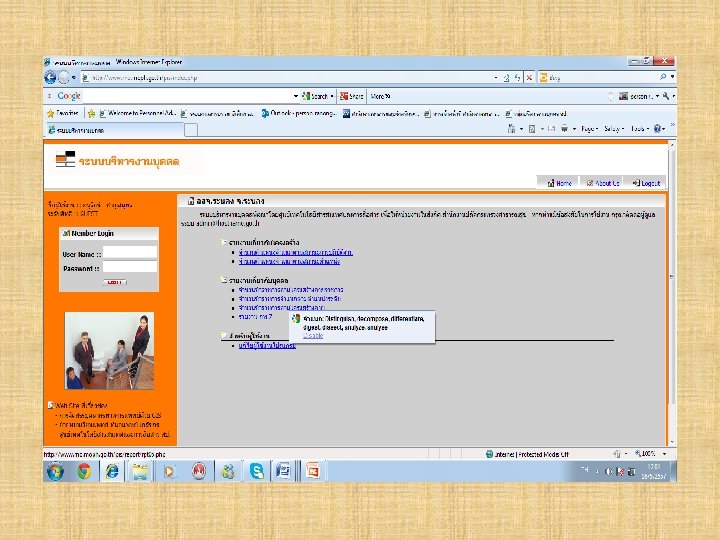Expand the address bar URL dropdown
Image resolution: width=720 pixels, height=540 pixels.
[x=496, y=78]
